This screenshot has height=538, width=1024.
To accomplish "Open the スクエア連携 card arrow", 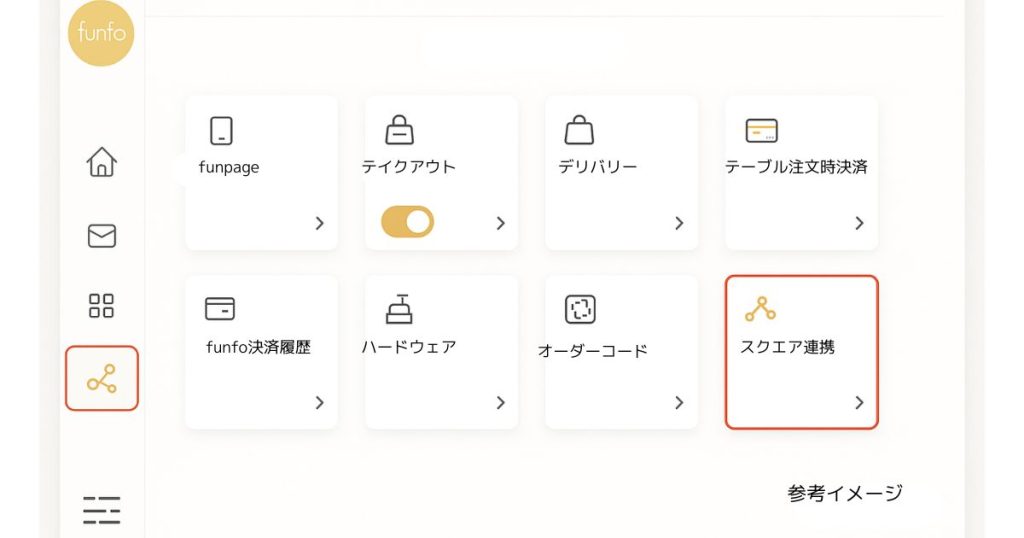I will [x=859, y=403].
